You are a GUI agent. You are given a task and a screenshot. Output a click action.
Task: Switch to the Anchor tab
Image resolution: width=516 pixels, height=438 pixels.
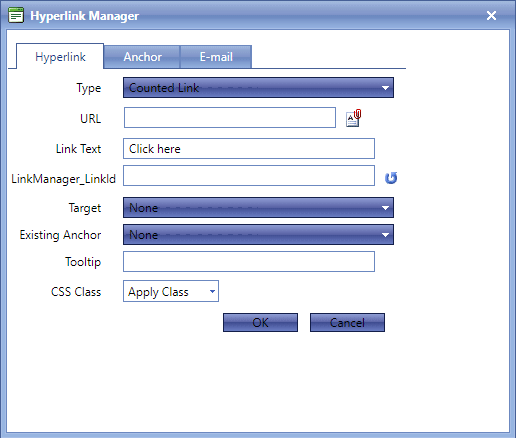click(142, 57)
